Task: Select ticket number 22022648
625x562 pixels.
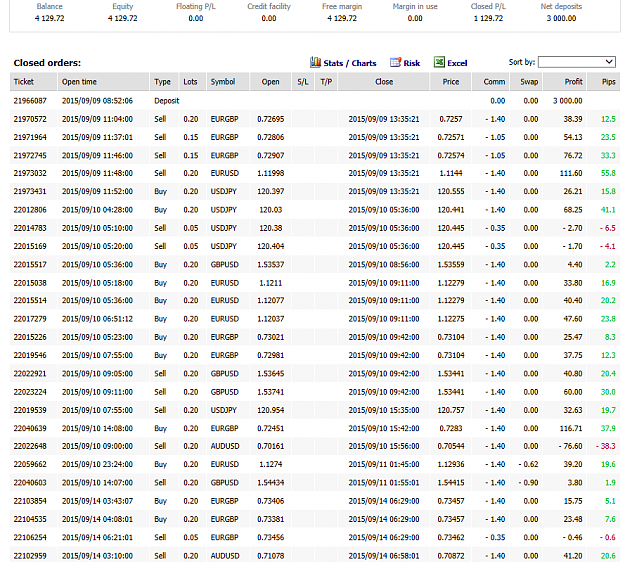Action: pos(30,446)
